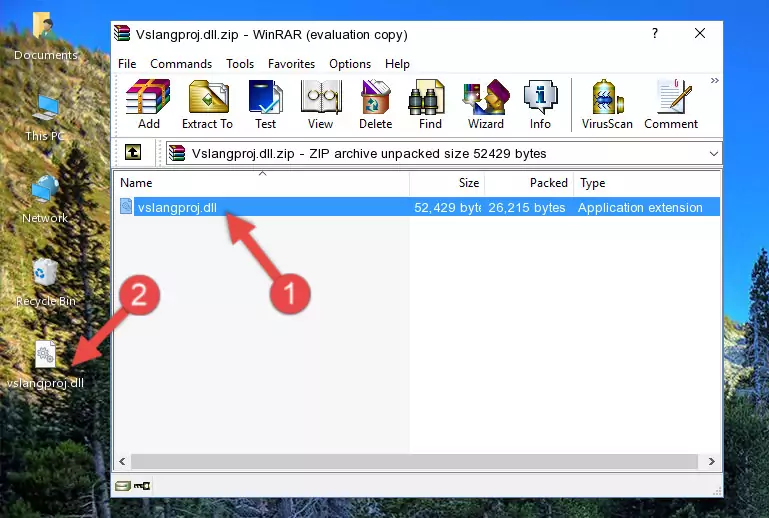This screenshot has width=769, height=518.
Task: Open the Favorites menu
Action: click(291, 64)
